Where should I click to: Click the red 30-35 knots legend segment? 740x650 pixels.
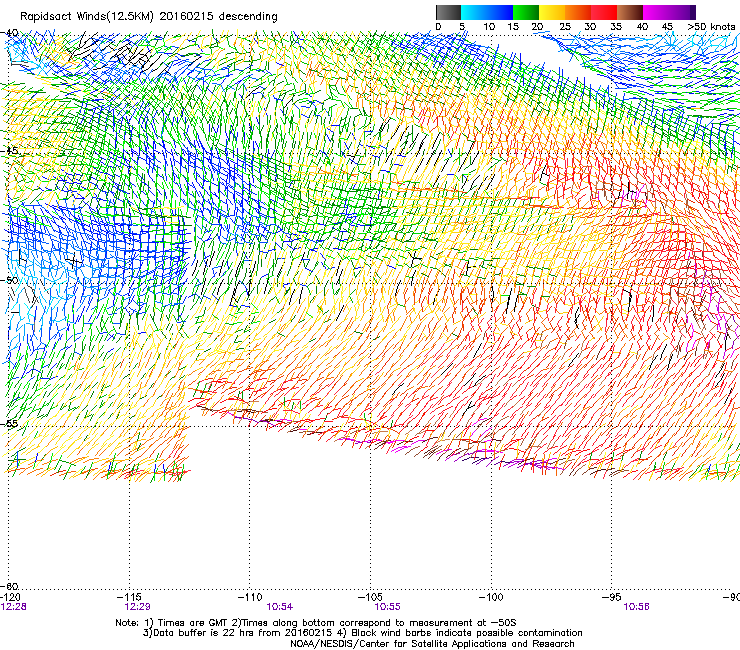(x=604, y=12)
